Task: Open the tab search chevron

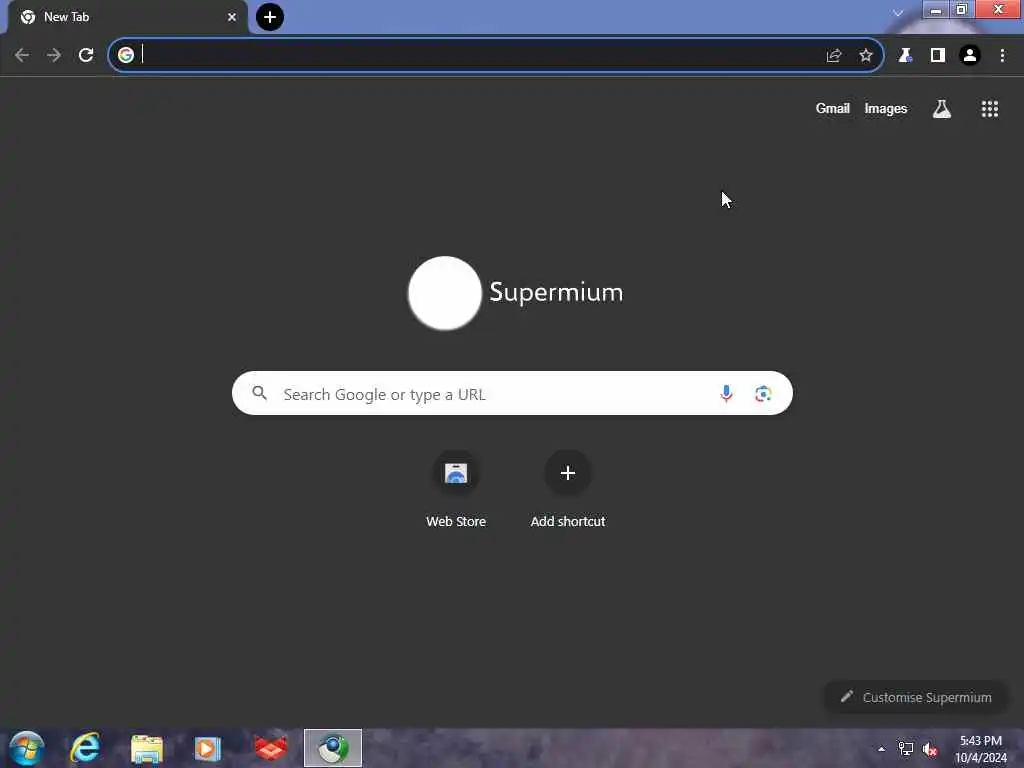Action: [x=898, y=13]
